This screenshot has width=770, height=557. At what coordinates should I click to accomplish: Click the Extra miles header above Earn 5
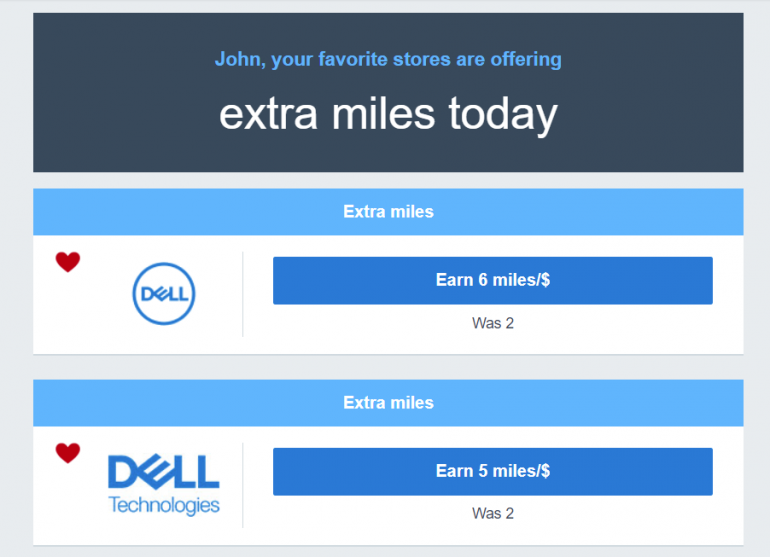[x=388, y=403]
